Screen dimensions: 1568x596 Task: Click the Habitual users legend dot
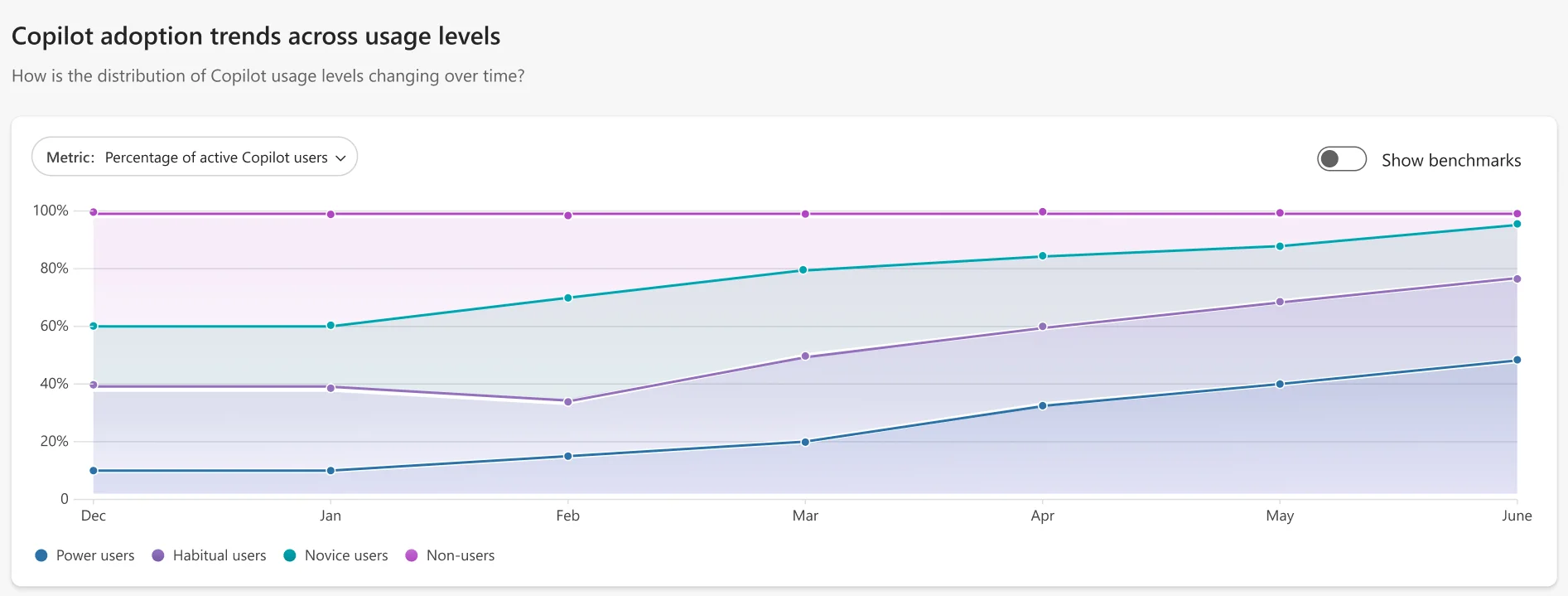click(158, 555)
